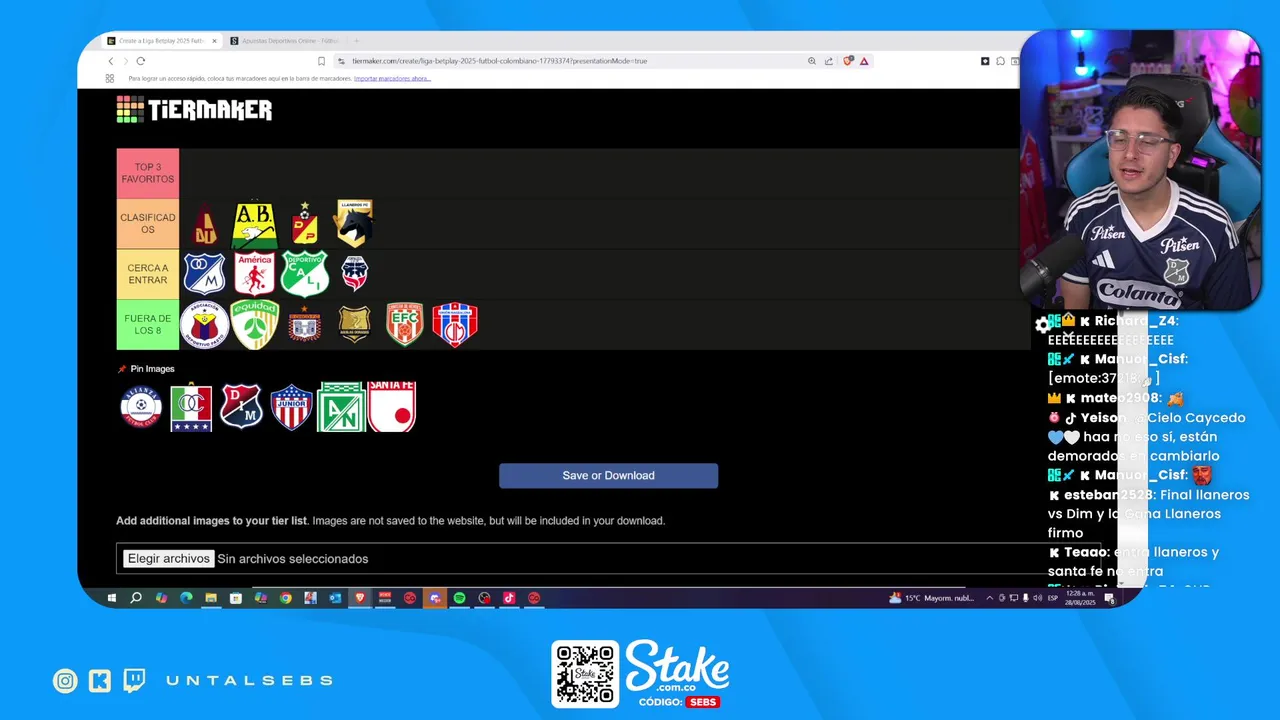
Task: Select the Atlético Bucaramanga A.B. crest
Action: pyautogui.click(x=254, y=225)
